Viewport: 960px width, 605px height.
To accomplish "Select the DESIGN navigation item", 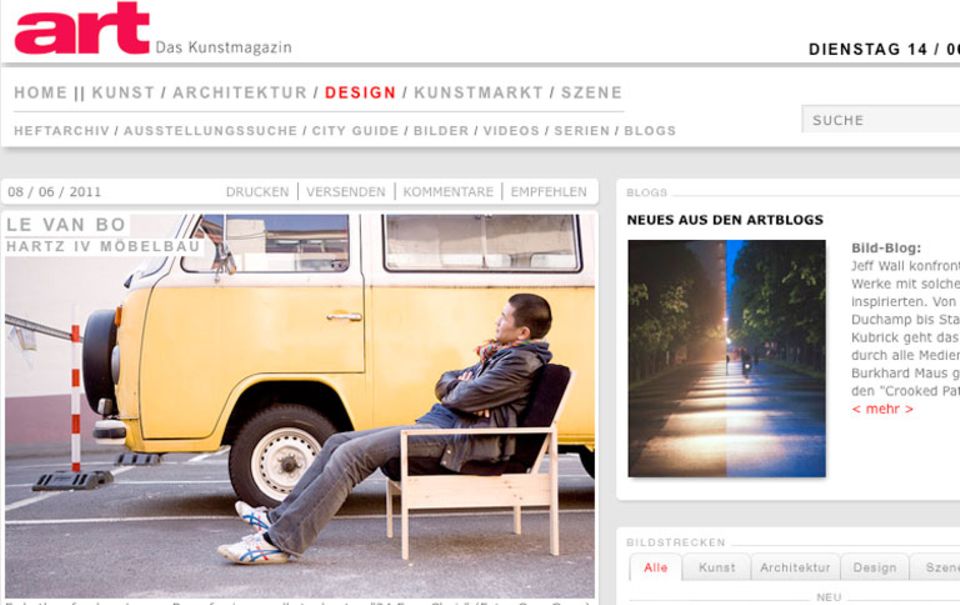I will click(x=360, y=92).
